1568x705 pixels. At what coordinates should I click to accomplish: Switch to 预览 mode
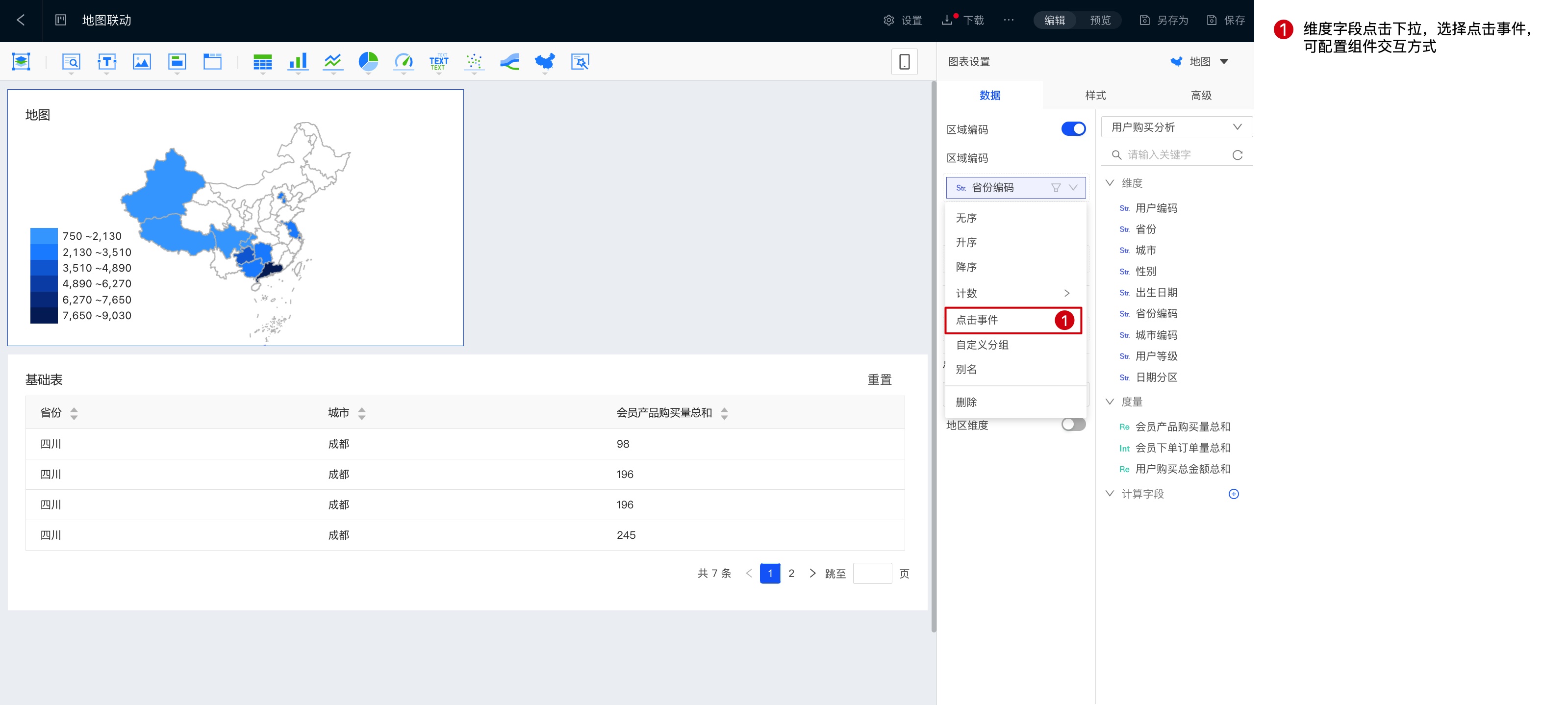click(1100, 20)
